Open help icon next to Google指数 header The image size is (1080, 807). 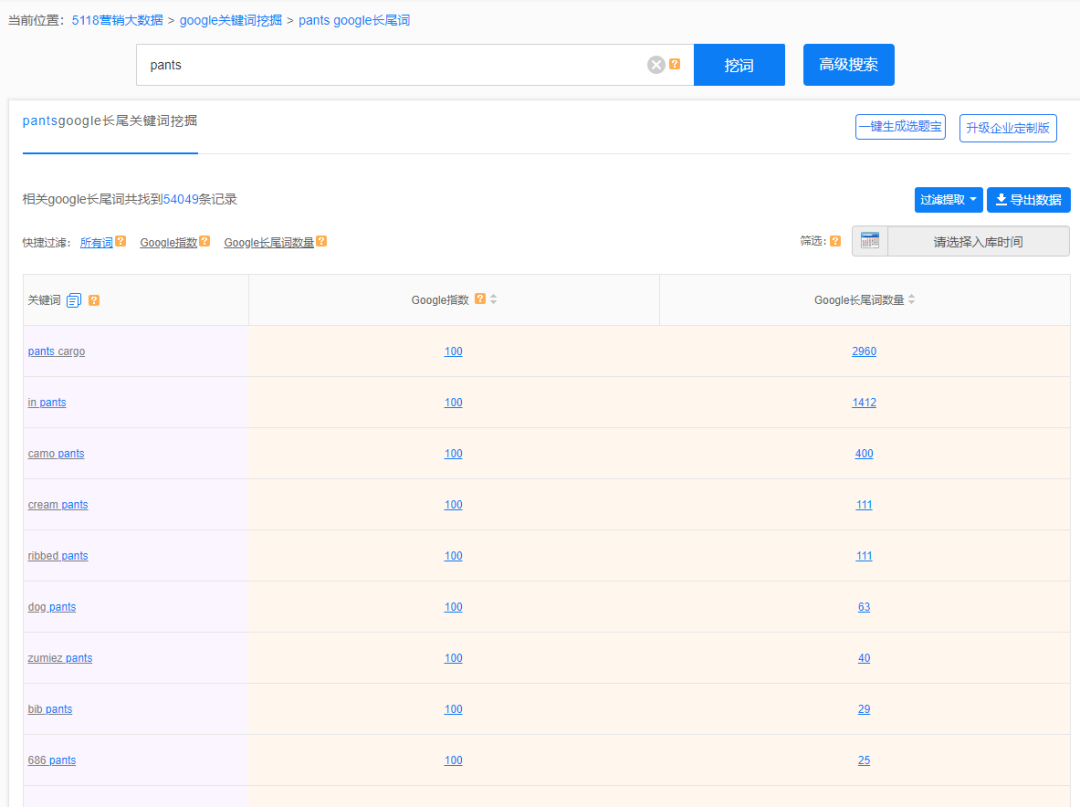pos(480,299)
